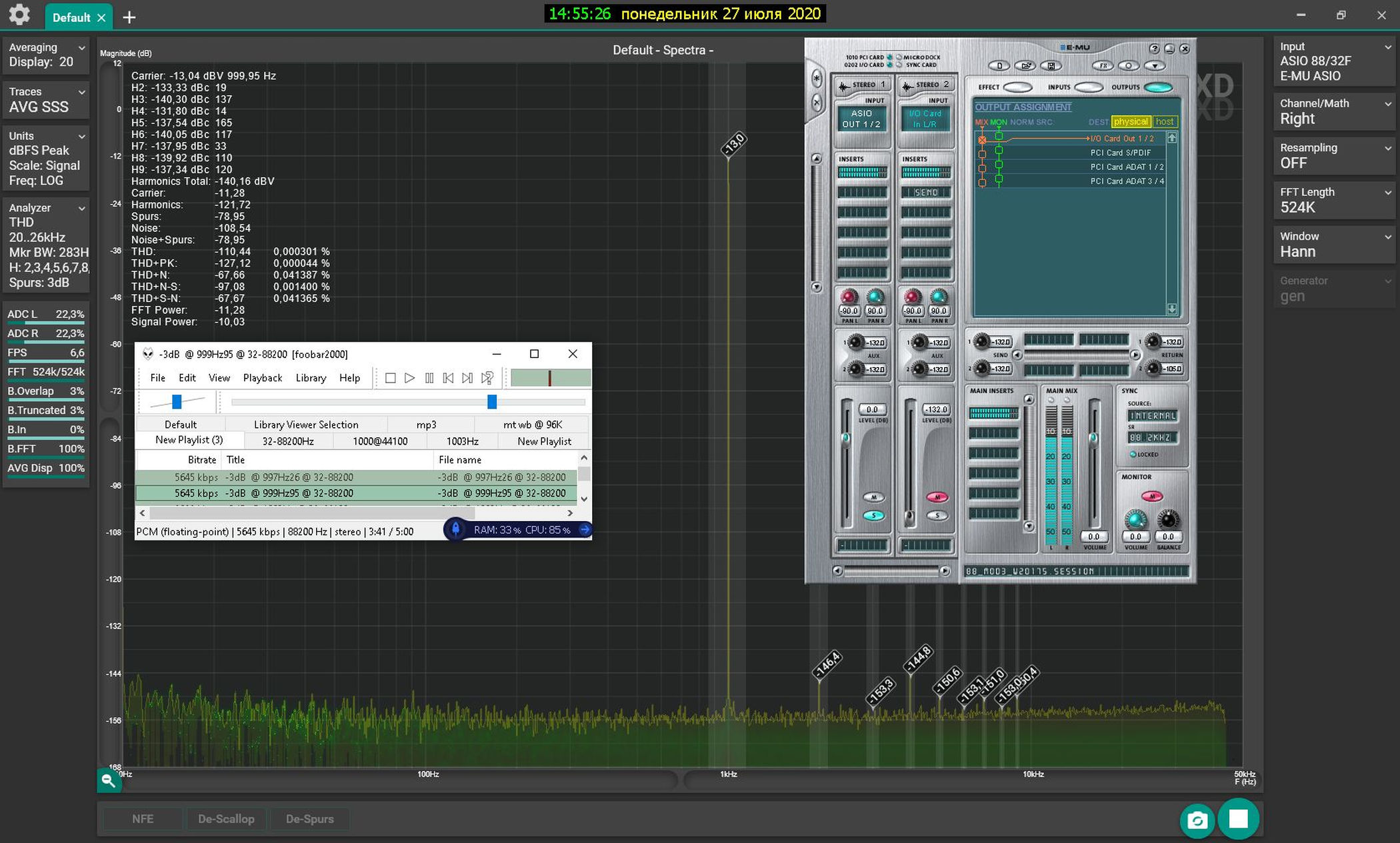Toggle the INPUTS view button
Image resolution: width=1400 pixels, height=843 pixels.
coord(1089,87)
